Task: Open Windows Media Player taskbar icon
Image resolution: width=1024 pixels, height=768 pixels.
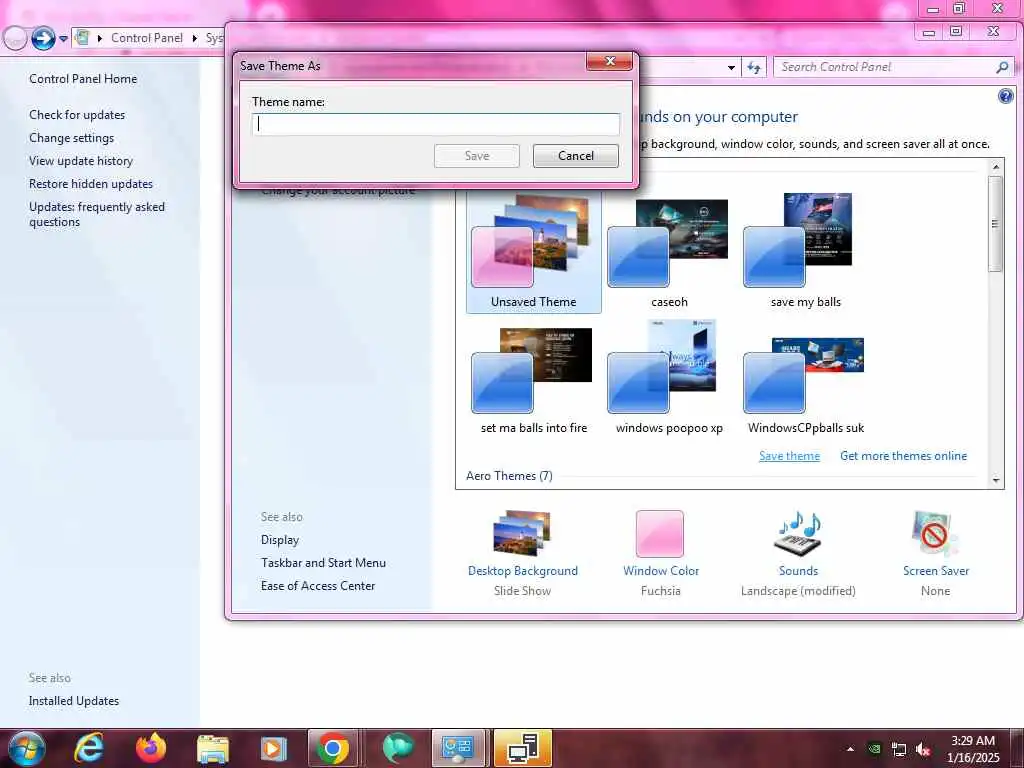Action: [274, 748]
